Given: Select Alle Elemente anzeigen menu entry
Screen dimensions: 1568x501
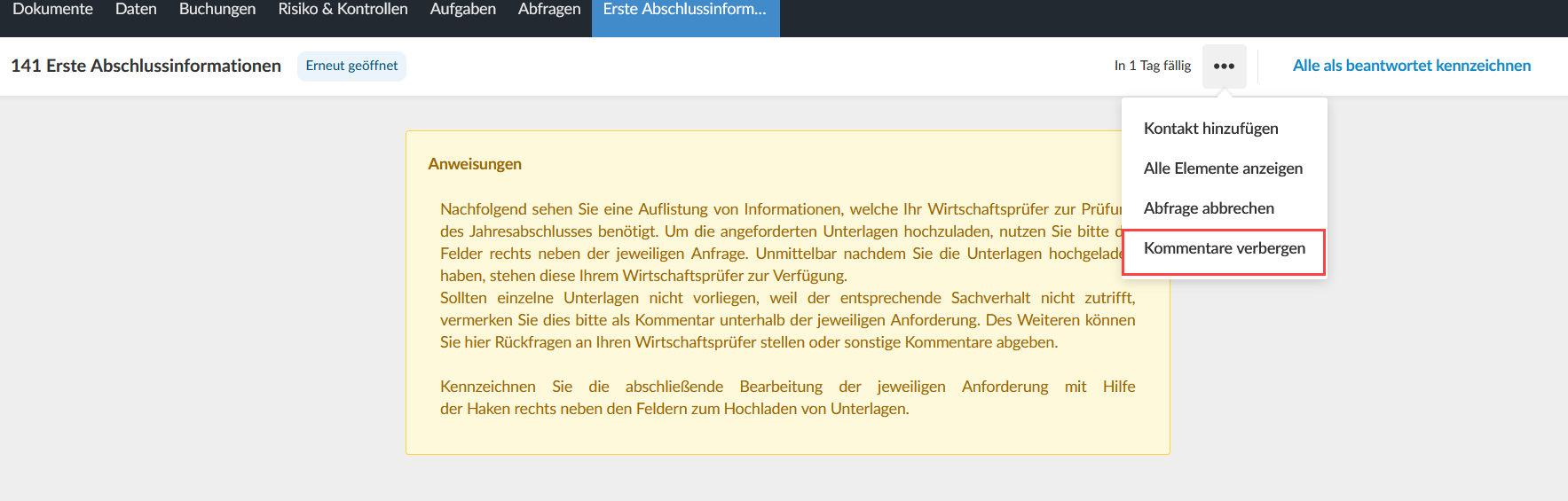Looking at the screenshot, I should 1225,168.
